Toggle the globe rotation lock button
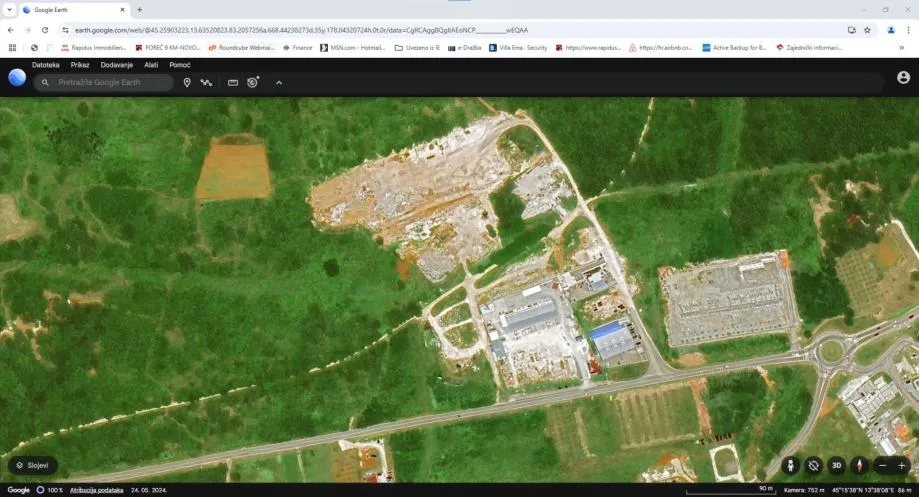The image size is (919, 497). [814, 465]
